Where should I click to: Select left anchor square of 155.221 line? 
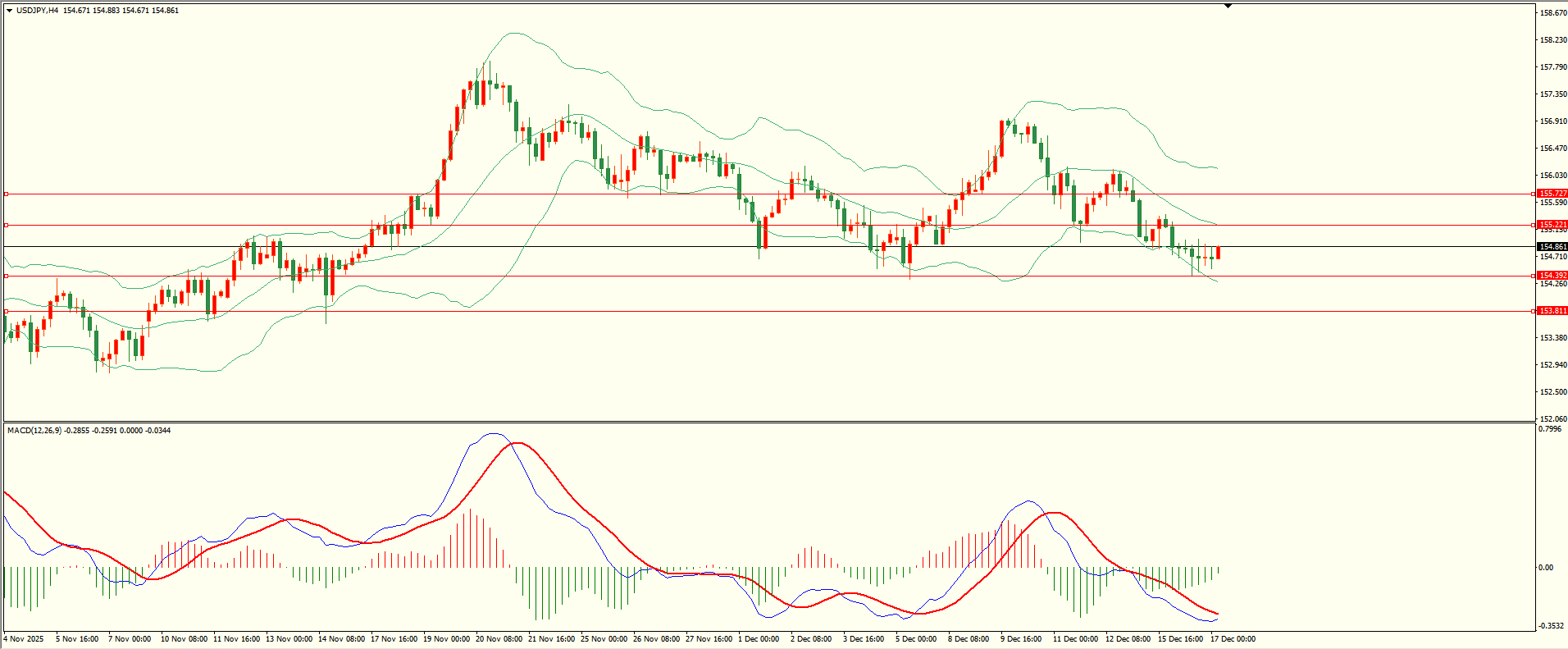6,225
